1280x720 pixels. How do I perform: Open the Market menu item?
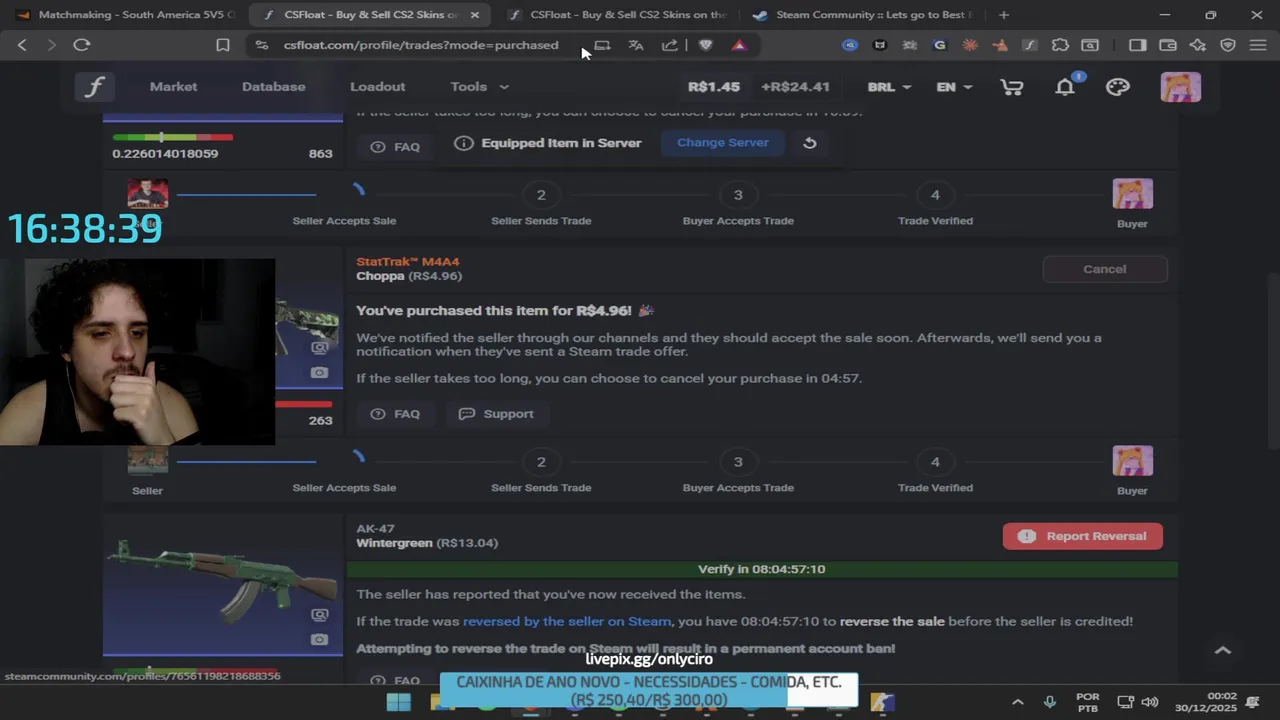(x=173, y=87)
